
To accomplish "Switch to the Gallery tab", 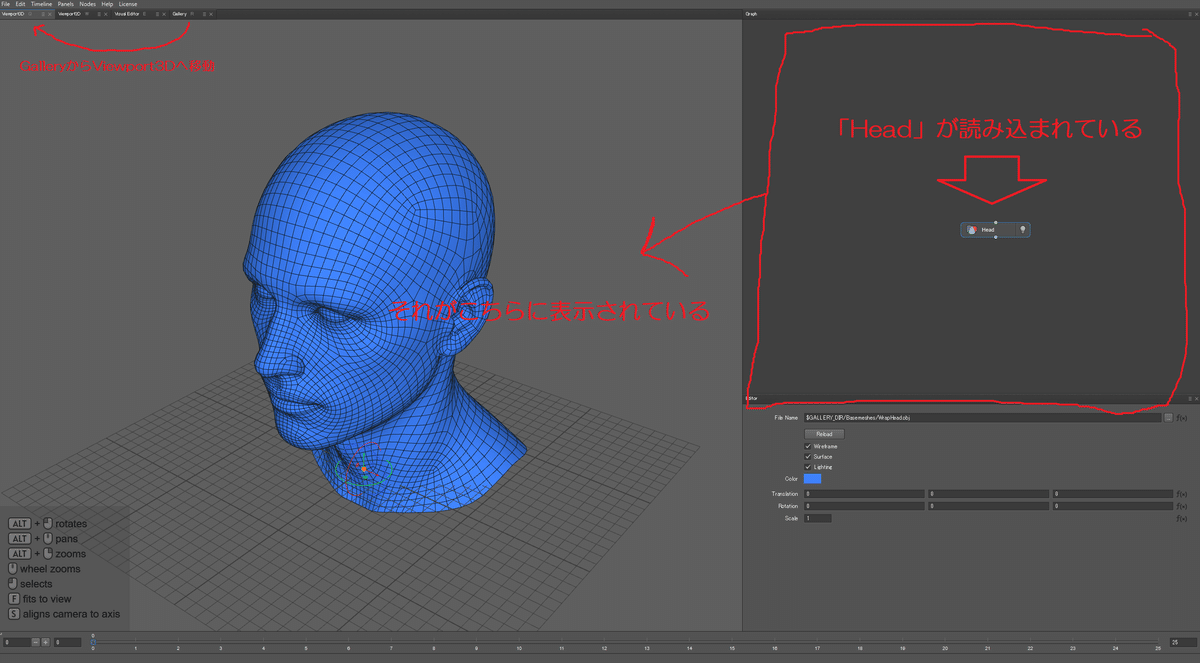I will [179, 14].
